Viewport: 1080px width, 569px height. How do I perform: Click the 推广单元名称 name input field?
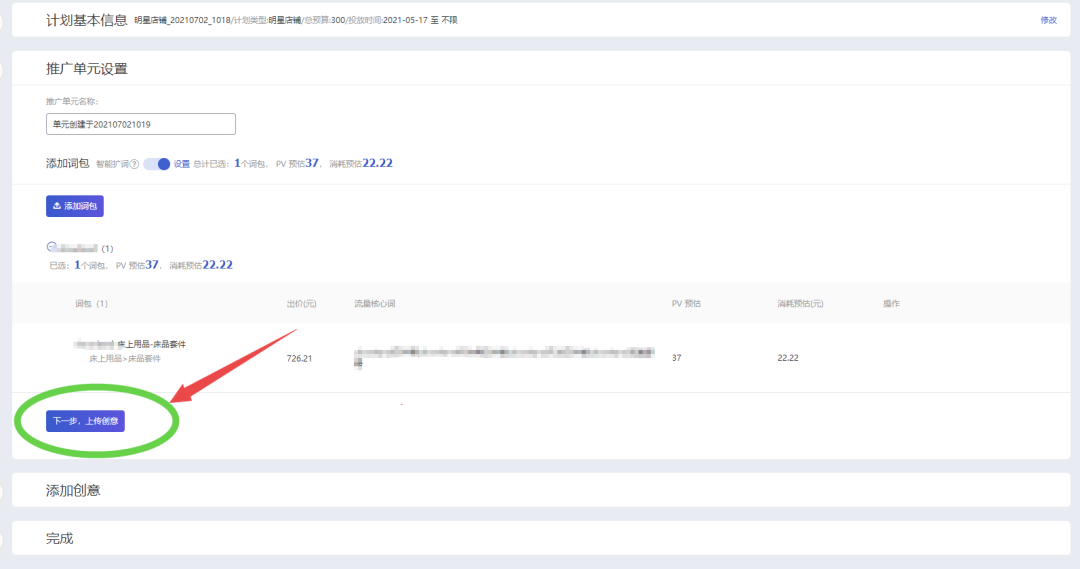[141, 124]
